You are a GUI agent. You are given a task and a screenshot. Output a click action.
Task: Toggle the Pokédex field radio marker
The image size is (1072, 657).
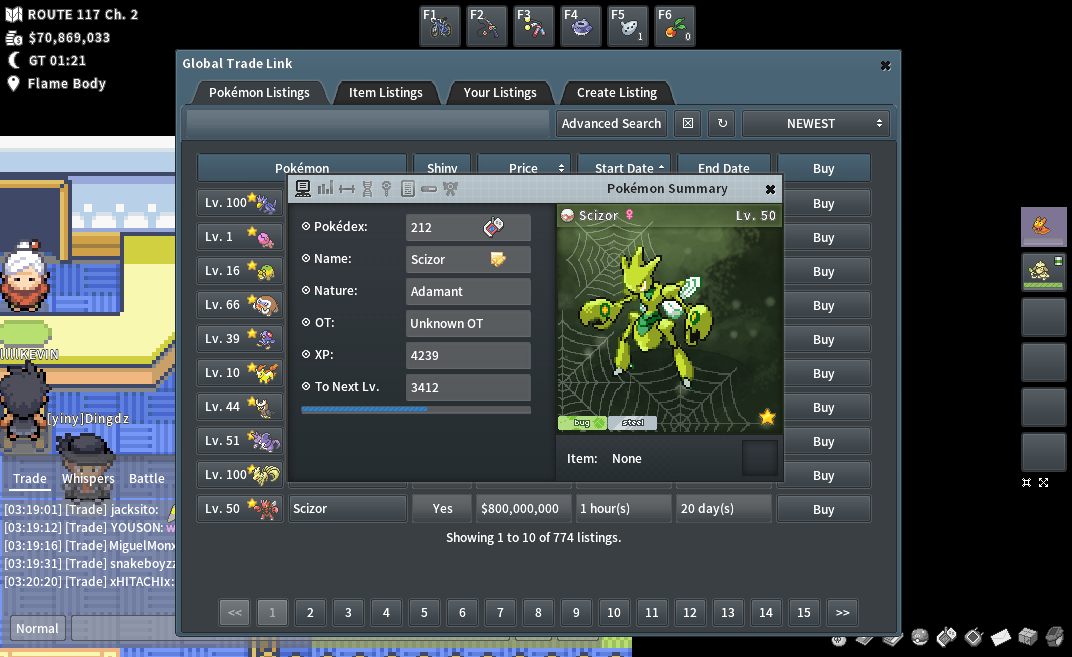306,227
